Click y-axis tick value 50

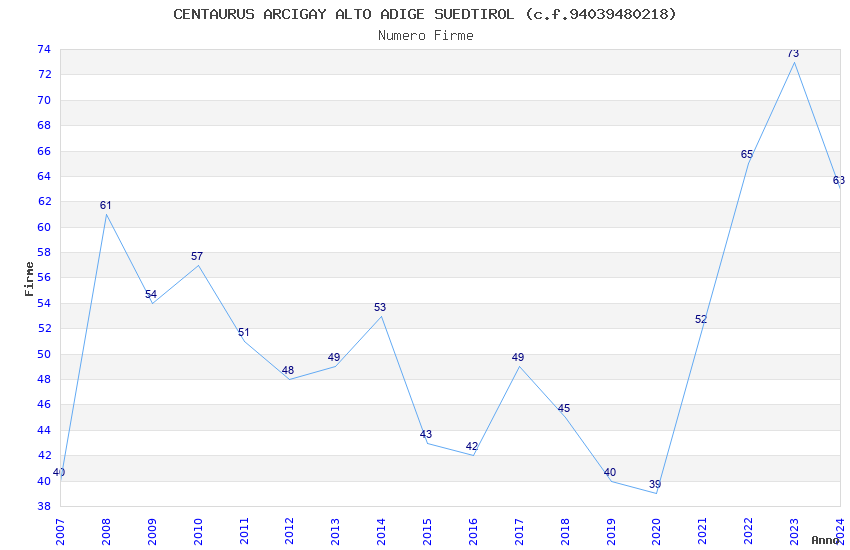click(44, 354)
